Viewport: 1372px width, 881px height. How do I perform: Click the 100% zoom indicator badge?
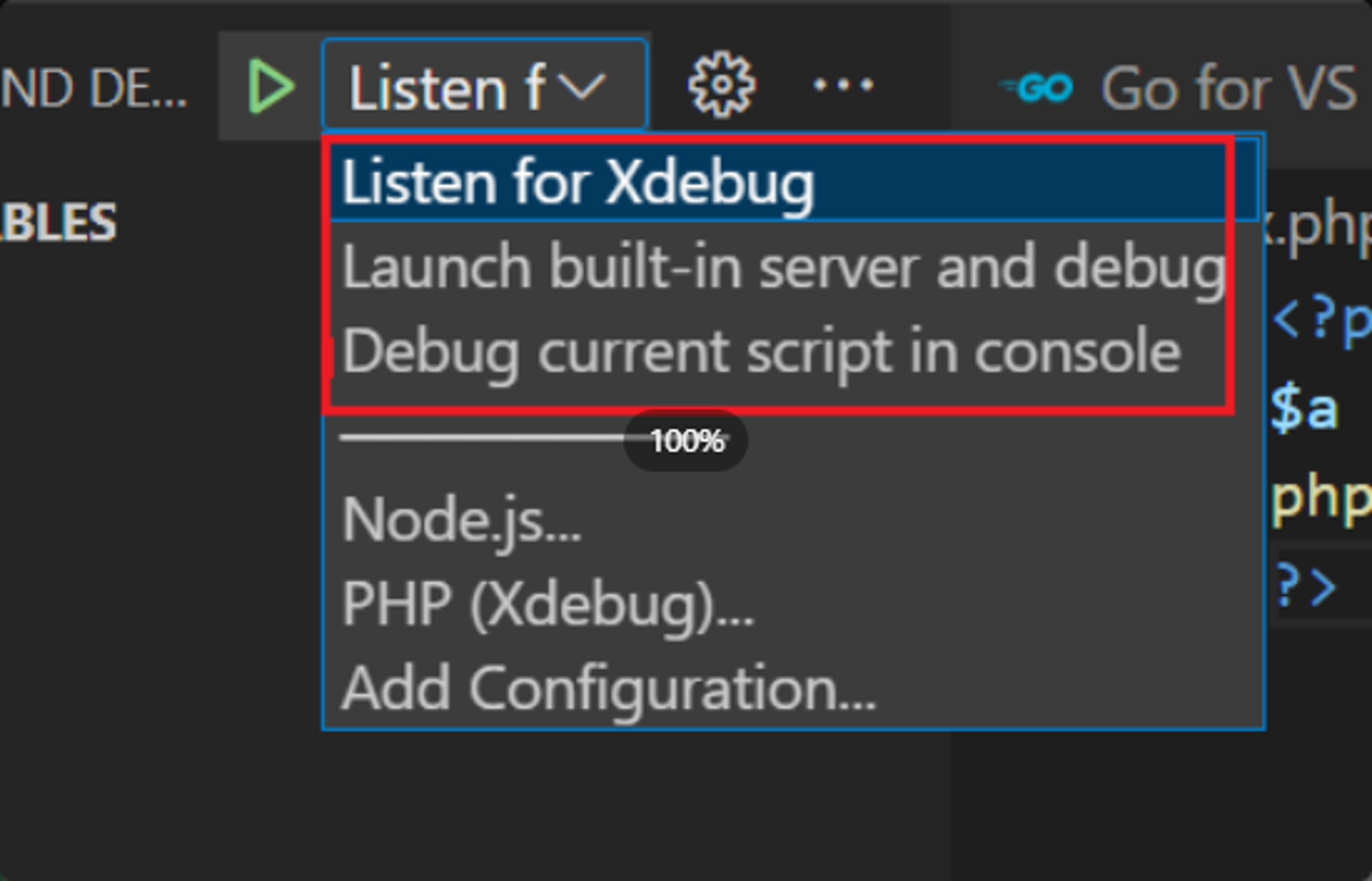(x=686, y=441)
